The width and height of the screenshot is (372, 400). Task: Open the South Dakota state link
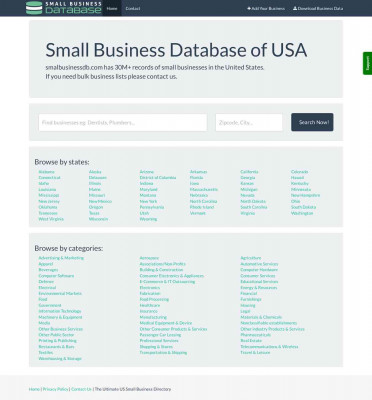(303, 207)
